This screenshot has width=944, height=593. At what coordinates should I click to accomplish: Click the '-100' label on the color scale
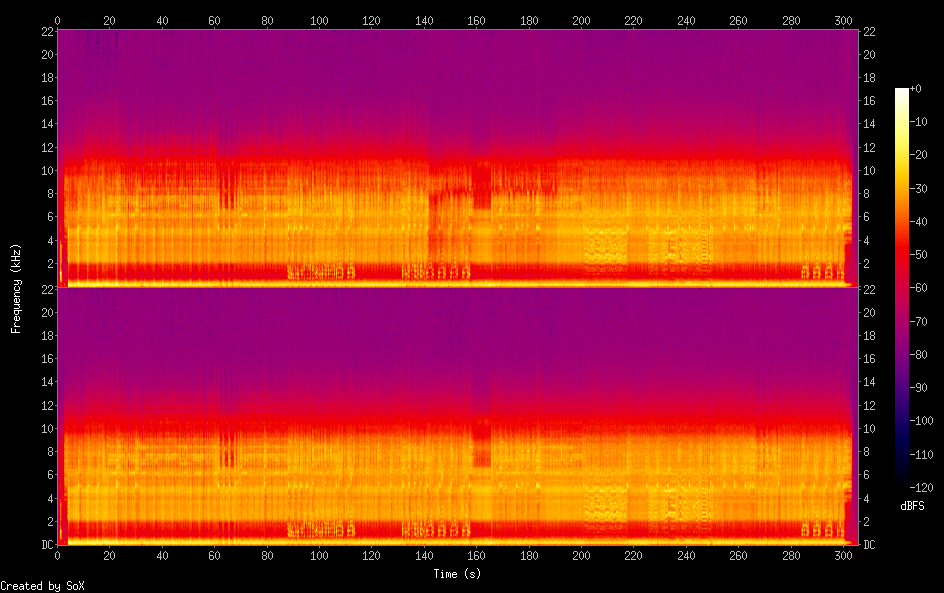point(923,419)
